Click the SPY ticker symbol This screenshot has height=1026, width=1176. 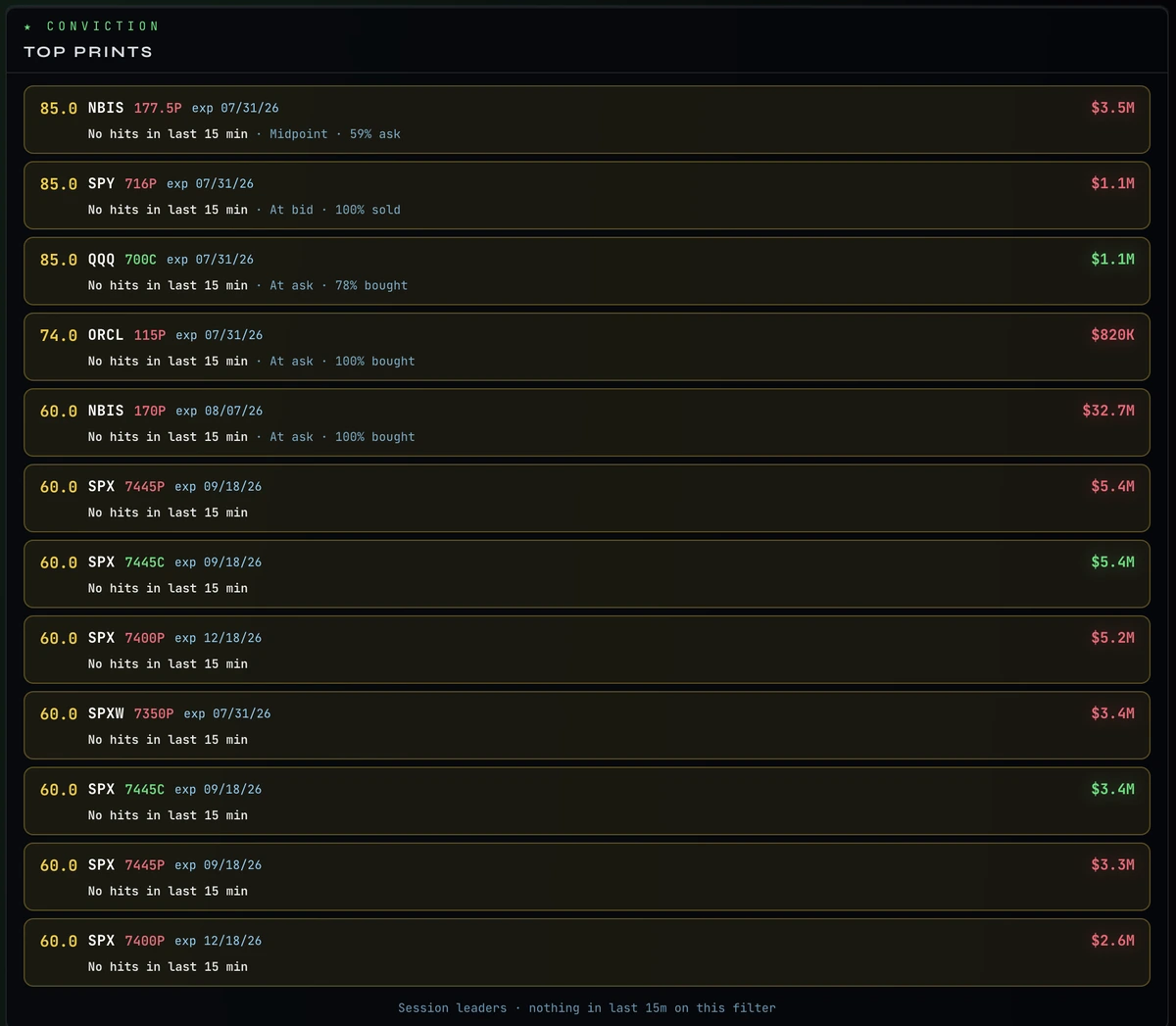[101, 183]
